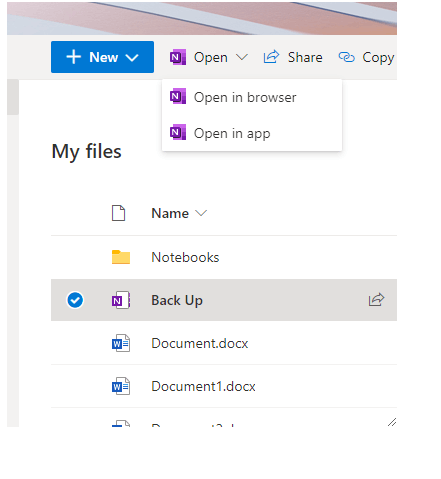Screen dimensions: 441x479
Task: Click the OneNote icon for Back Up
Action: pyautogui.click(x=121, y=300)
